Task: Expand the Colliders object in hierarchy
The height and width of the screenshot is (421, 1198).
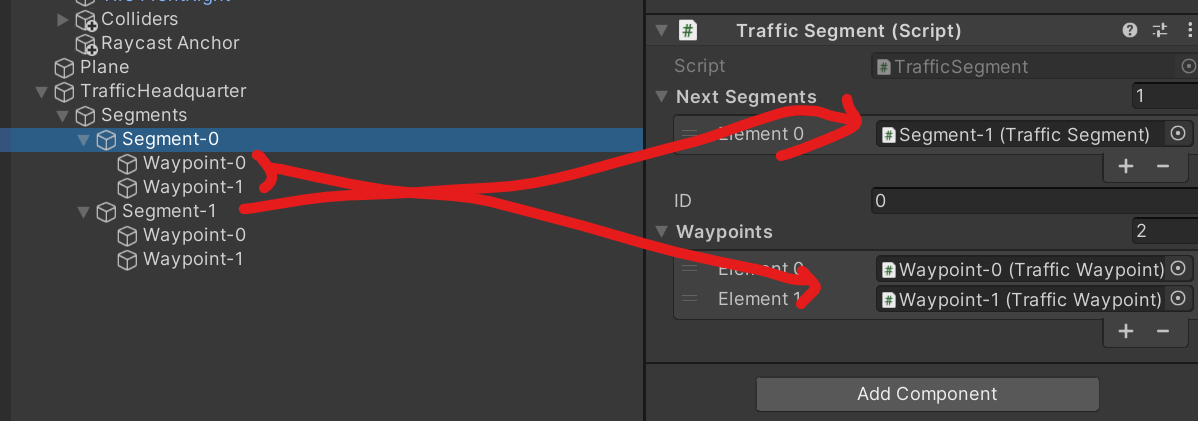Action: pyautogui.click(x=63, y=19)
